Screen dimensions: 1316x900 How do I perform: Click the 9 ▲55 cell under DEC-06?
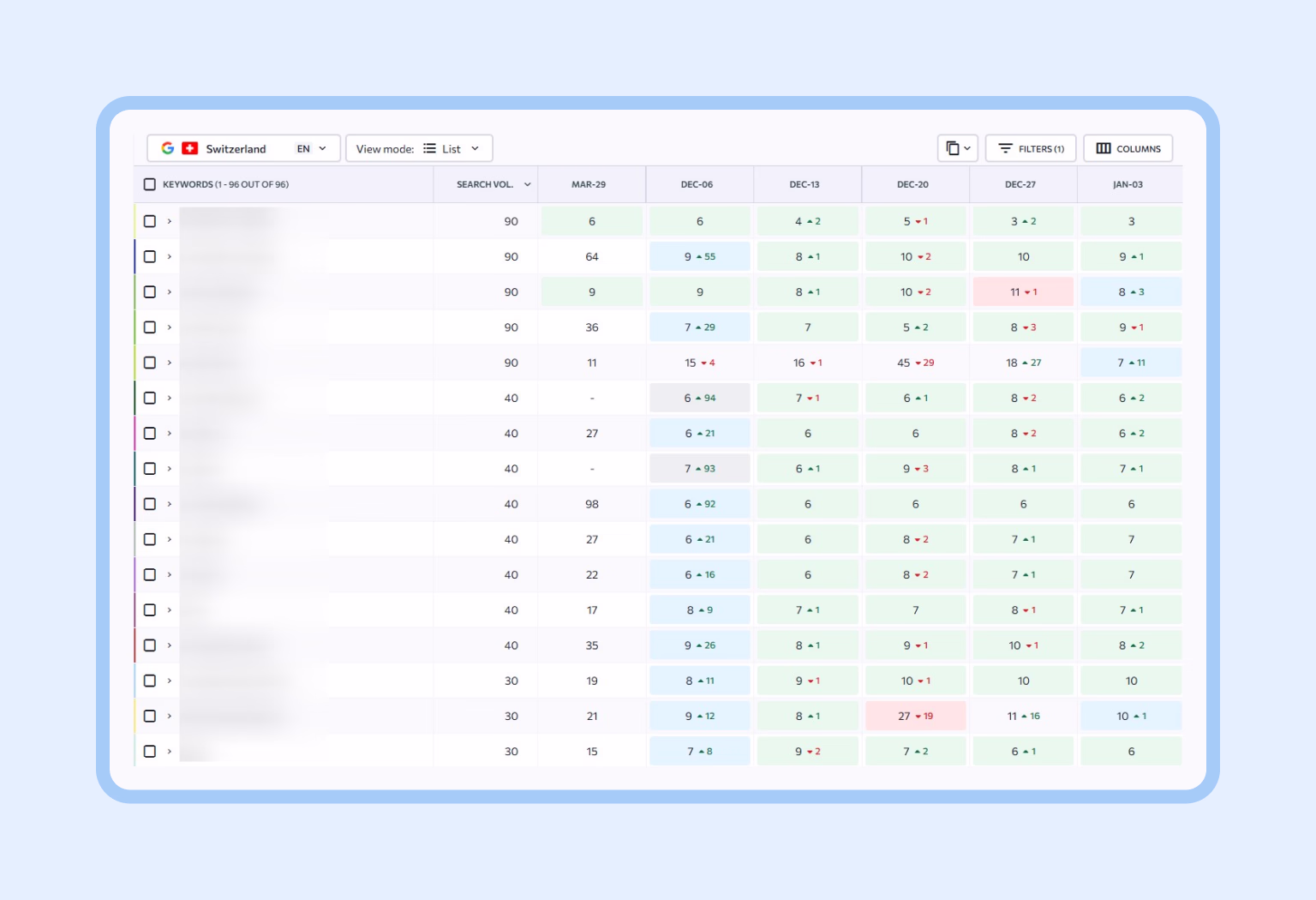[700, 256]
